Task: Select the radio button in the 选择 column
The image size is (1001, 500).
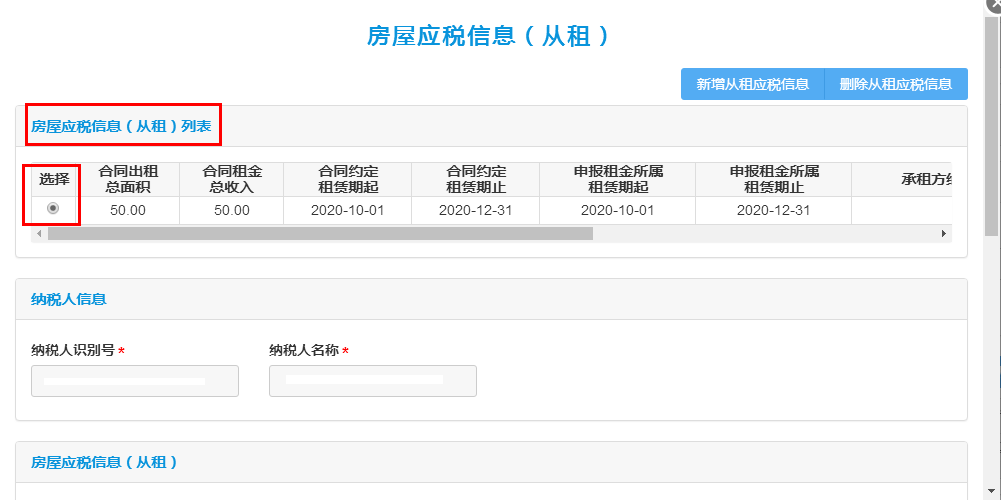Action: point(53,209)
